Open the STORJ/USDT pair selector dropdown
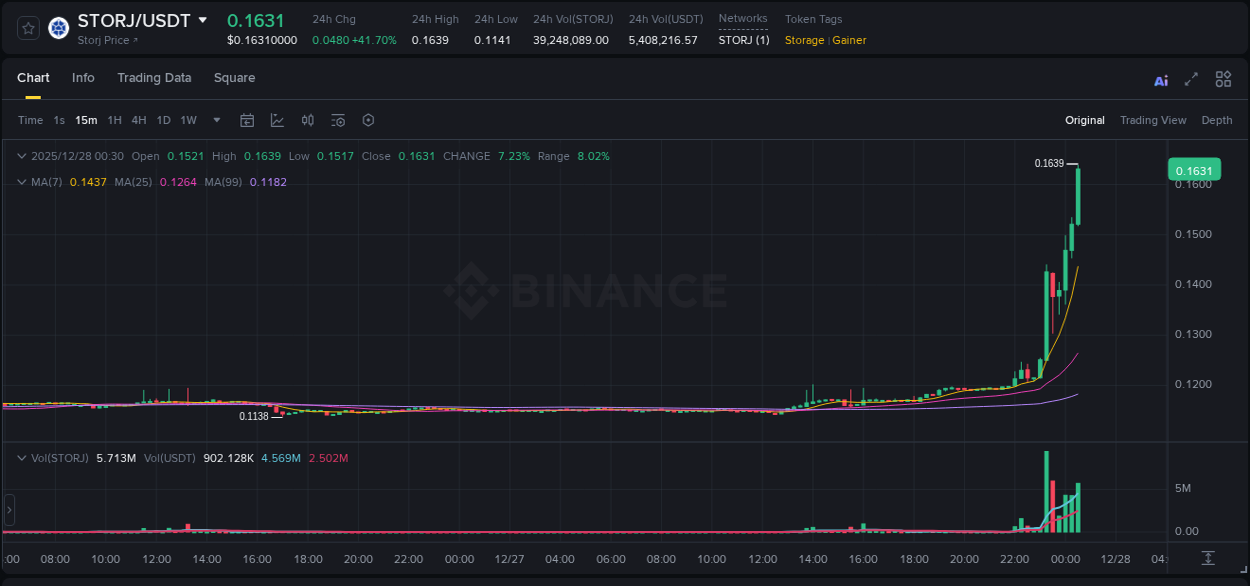Screen dimensions: 1250x586 pyautogui.click(x=204, y=19)
